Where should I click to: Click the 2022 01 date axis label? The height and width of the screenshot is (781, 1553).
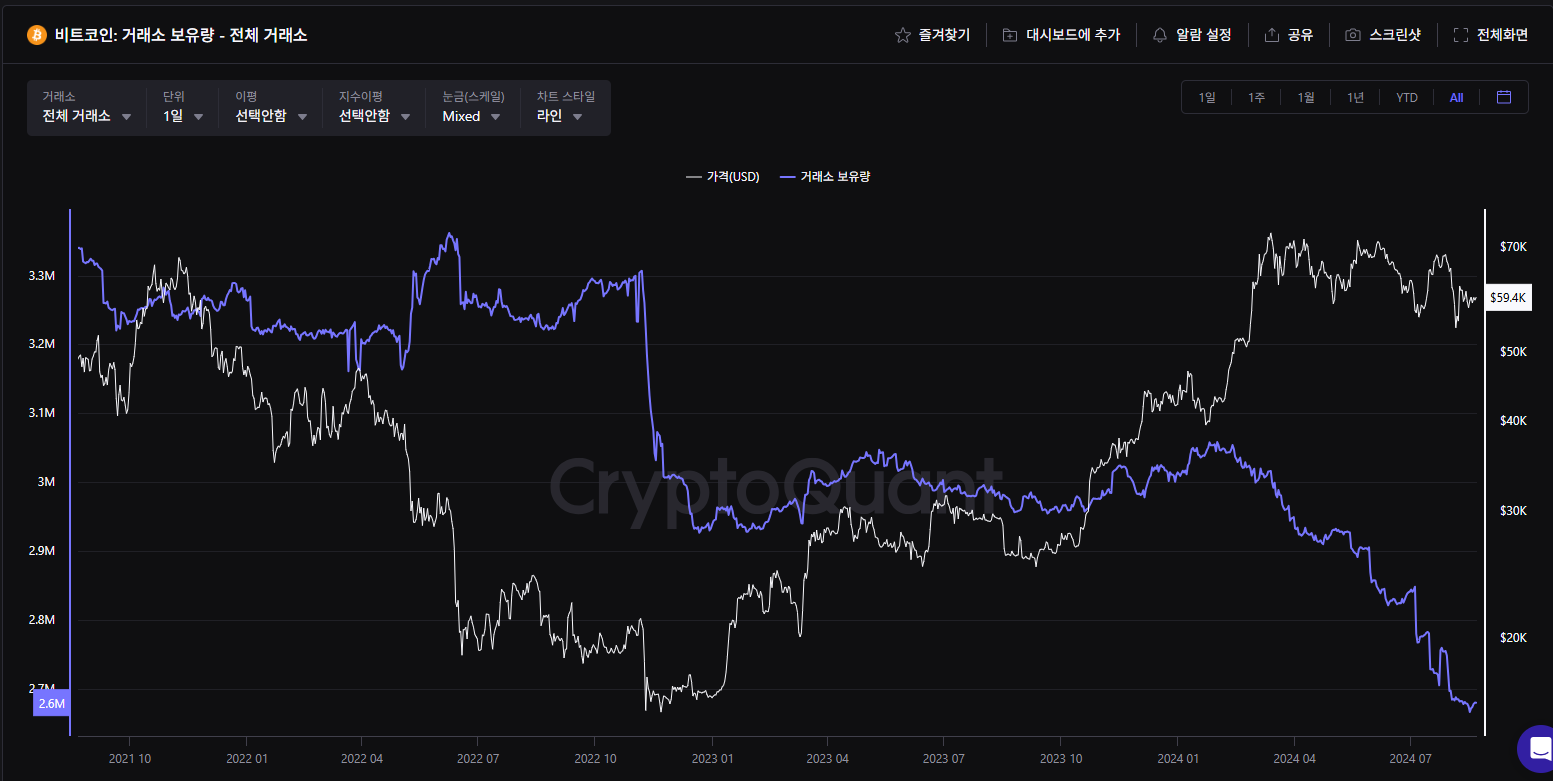point(247,759)
